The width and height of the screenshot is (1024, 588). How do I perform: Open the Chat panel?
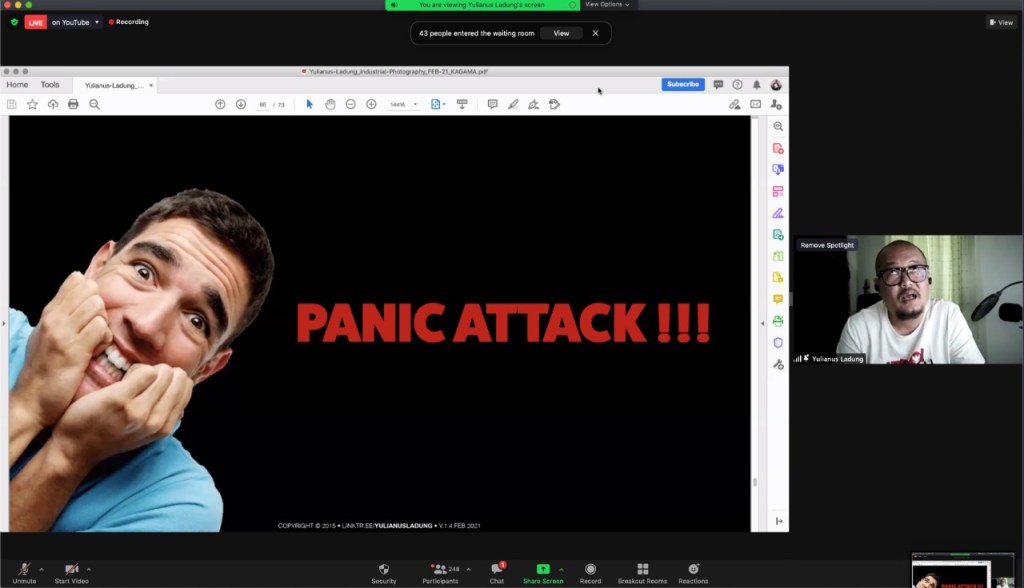click(497, 571)
